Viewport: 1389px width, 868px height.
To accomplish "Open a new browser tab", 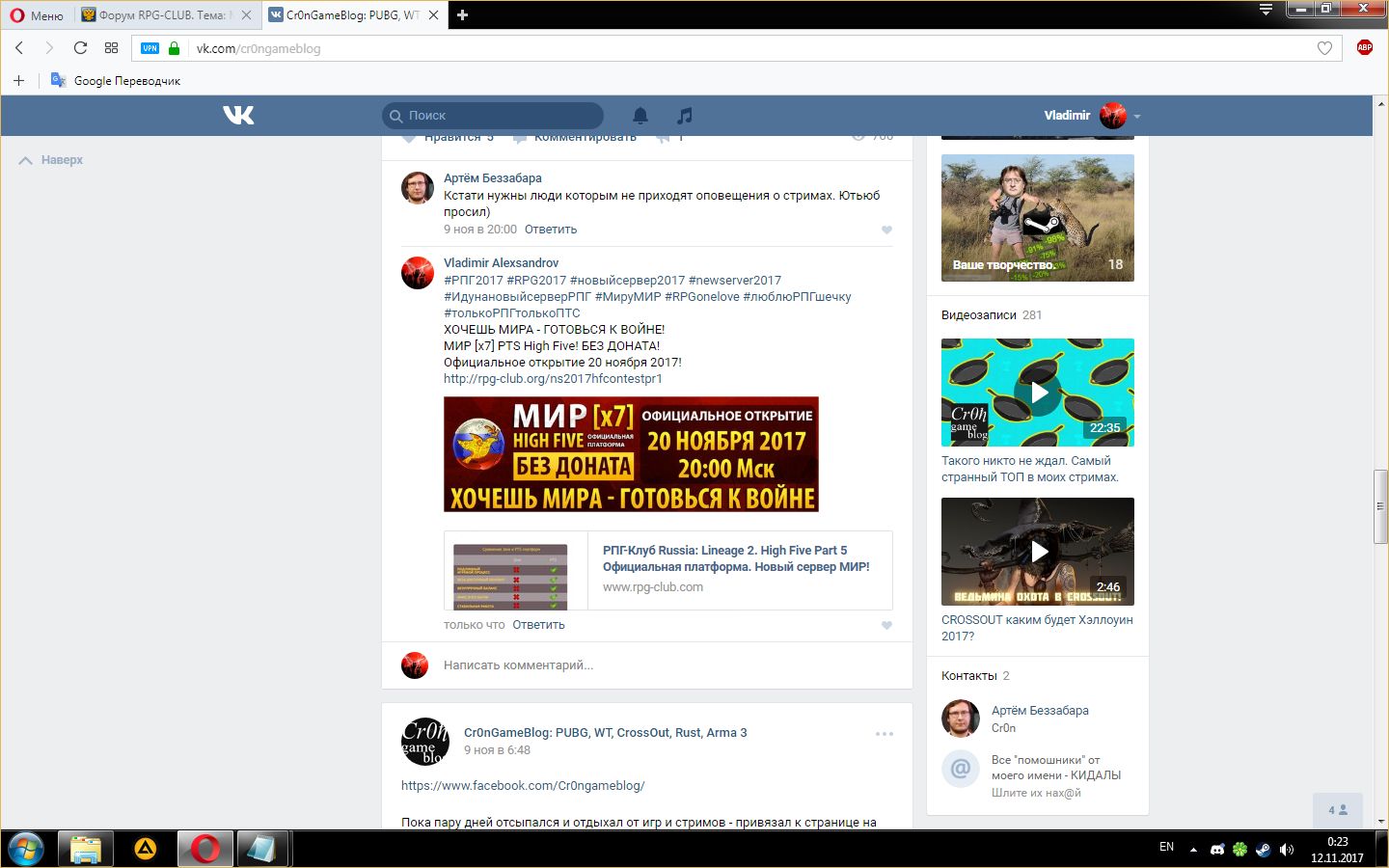I will click(462, 15).
